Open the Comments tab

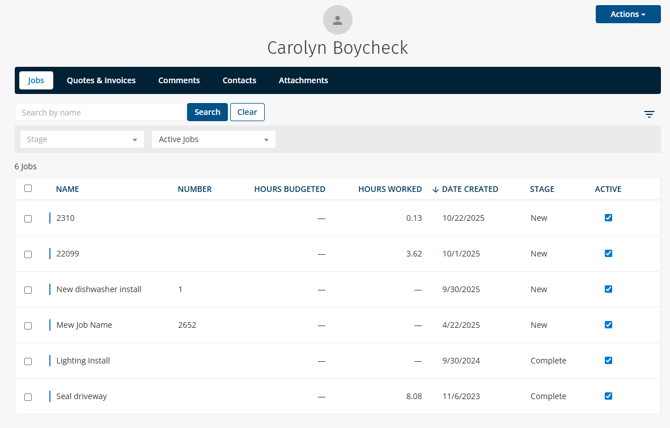tap(179, 80)
